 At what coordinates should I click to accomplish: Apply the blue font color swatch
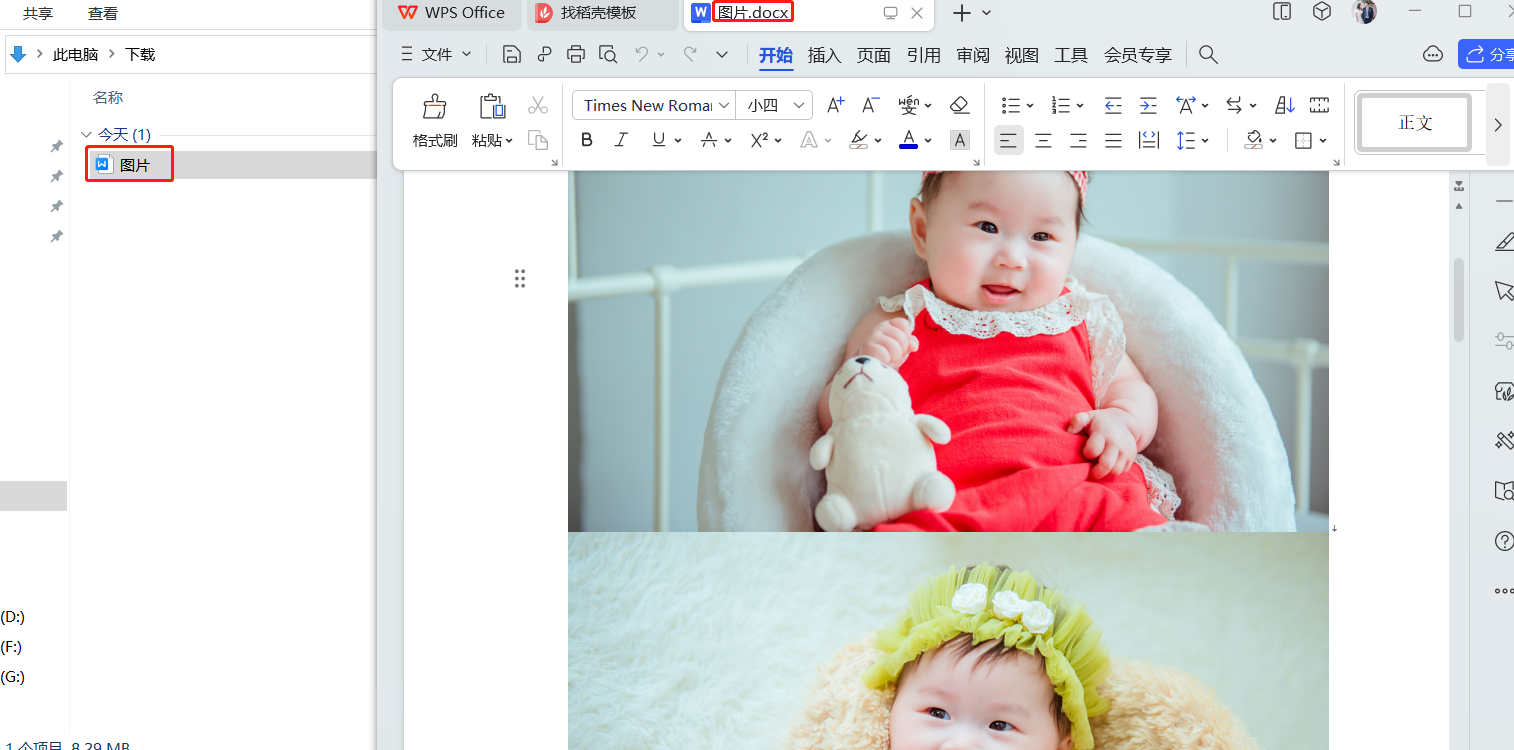908,140
